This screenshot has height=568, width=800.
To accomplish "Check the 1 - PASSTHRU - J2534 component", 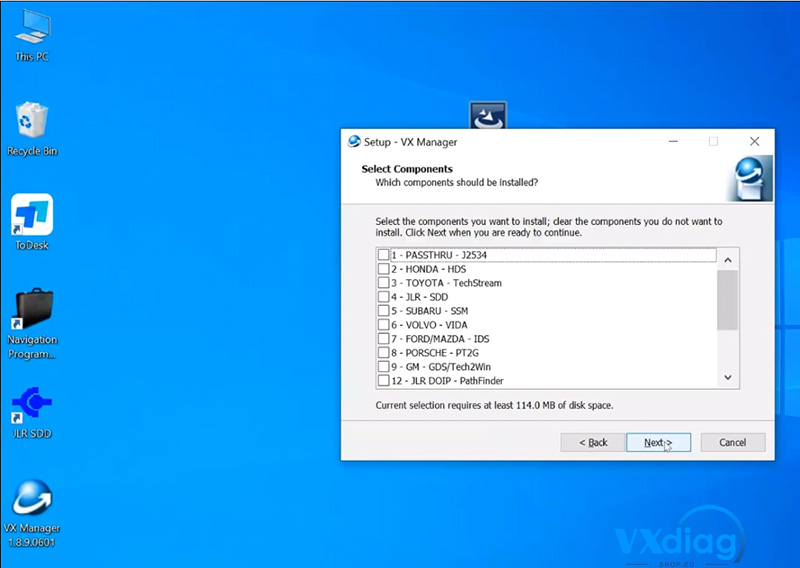I will (383, 254).
